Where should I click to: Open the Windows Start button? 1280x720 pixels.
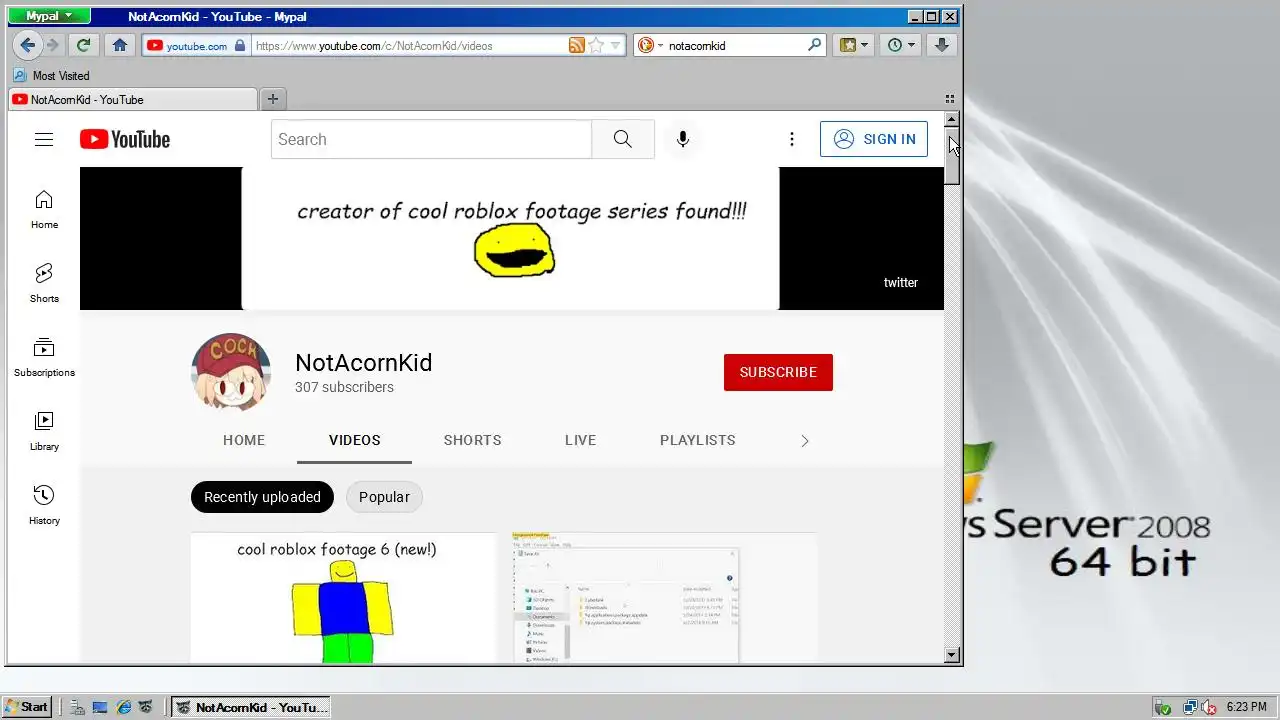coord(26,707)
